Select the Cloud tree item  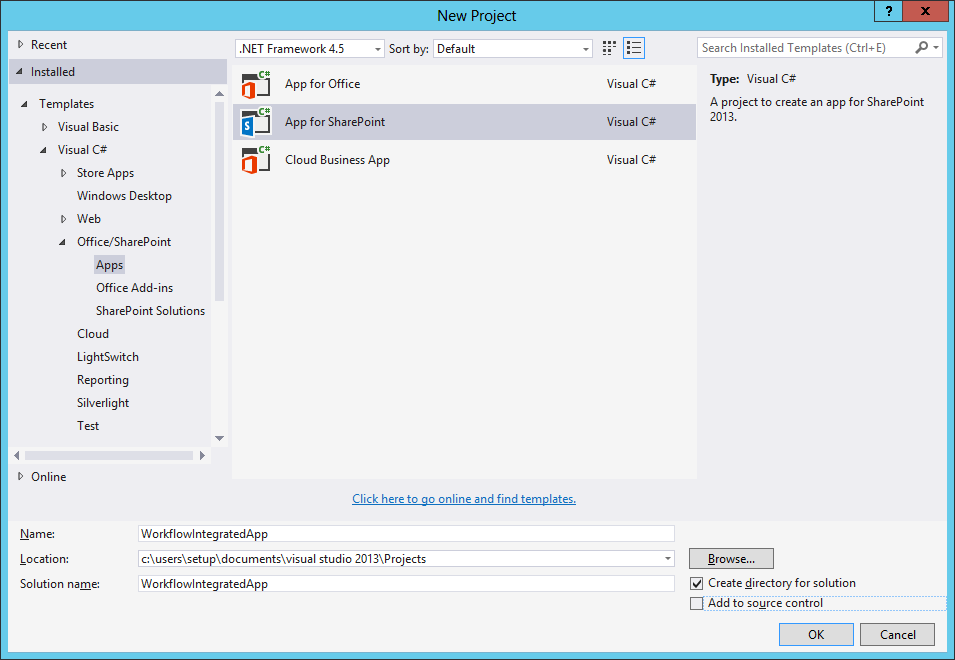[93, 334]
